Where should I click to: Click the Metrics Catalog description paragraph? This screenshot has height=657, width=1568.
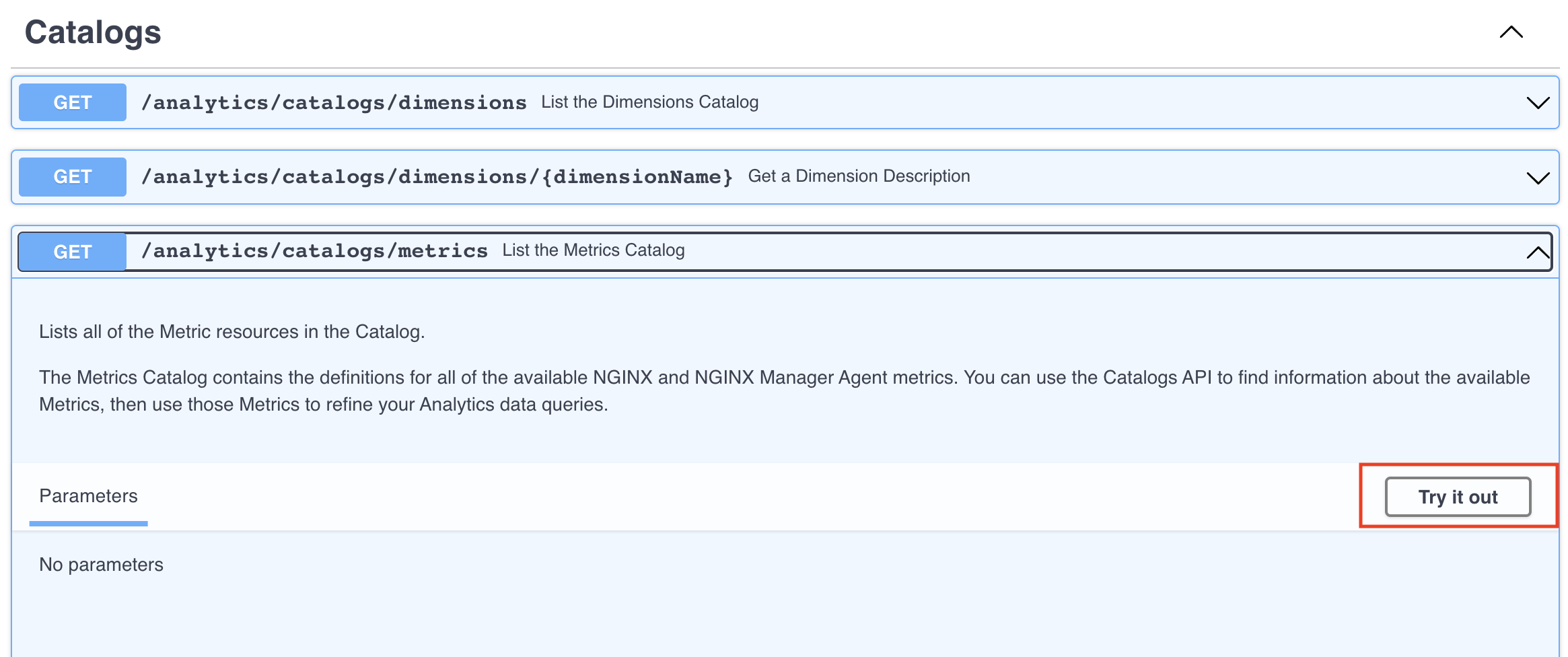(x=785, y=391)
